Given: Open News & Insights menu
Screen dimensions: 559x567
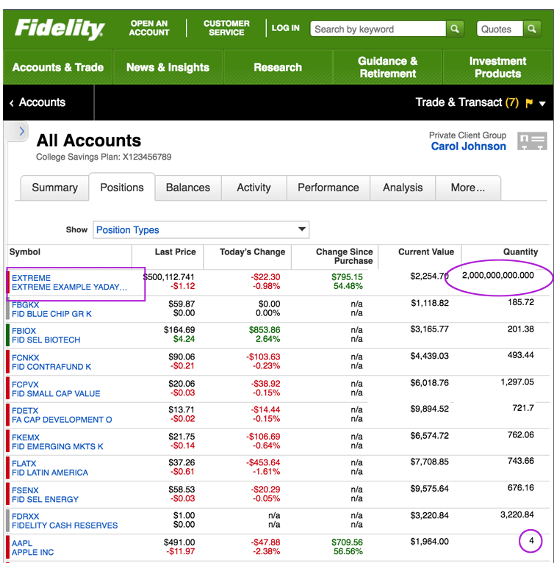Looking at the screenshot, I should [x=168, y=67].
